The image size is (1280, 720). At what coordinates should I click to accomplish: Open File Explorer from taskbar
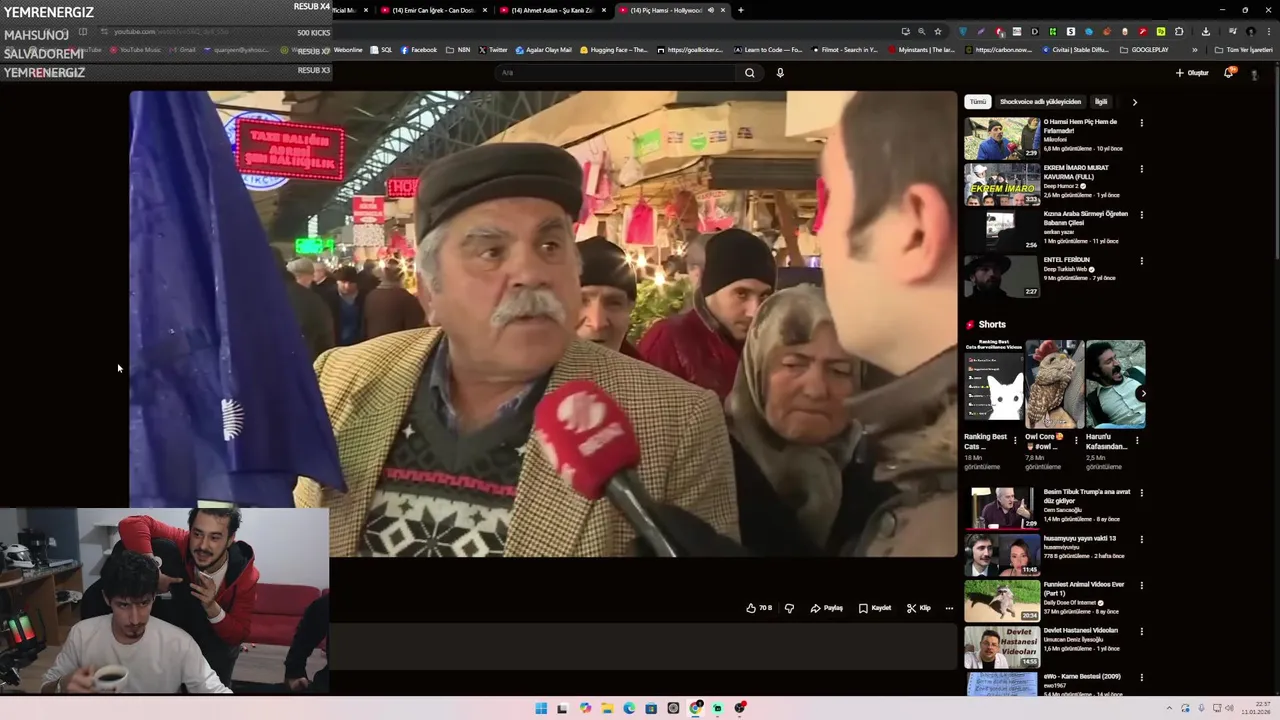[607, 708]
